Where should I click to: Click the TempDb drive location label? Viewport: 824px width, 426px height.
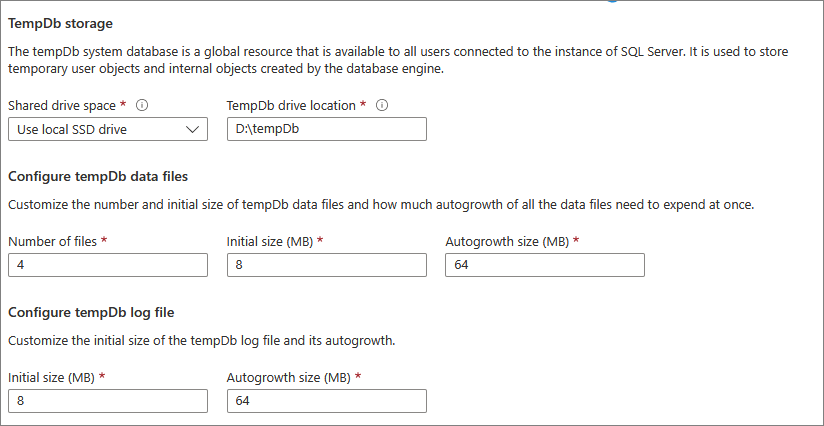[x=291, y=105]
